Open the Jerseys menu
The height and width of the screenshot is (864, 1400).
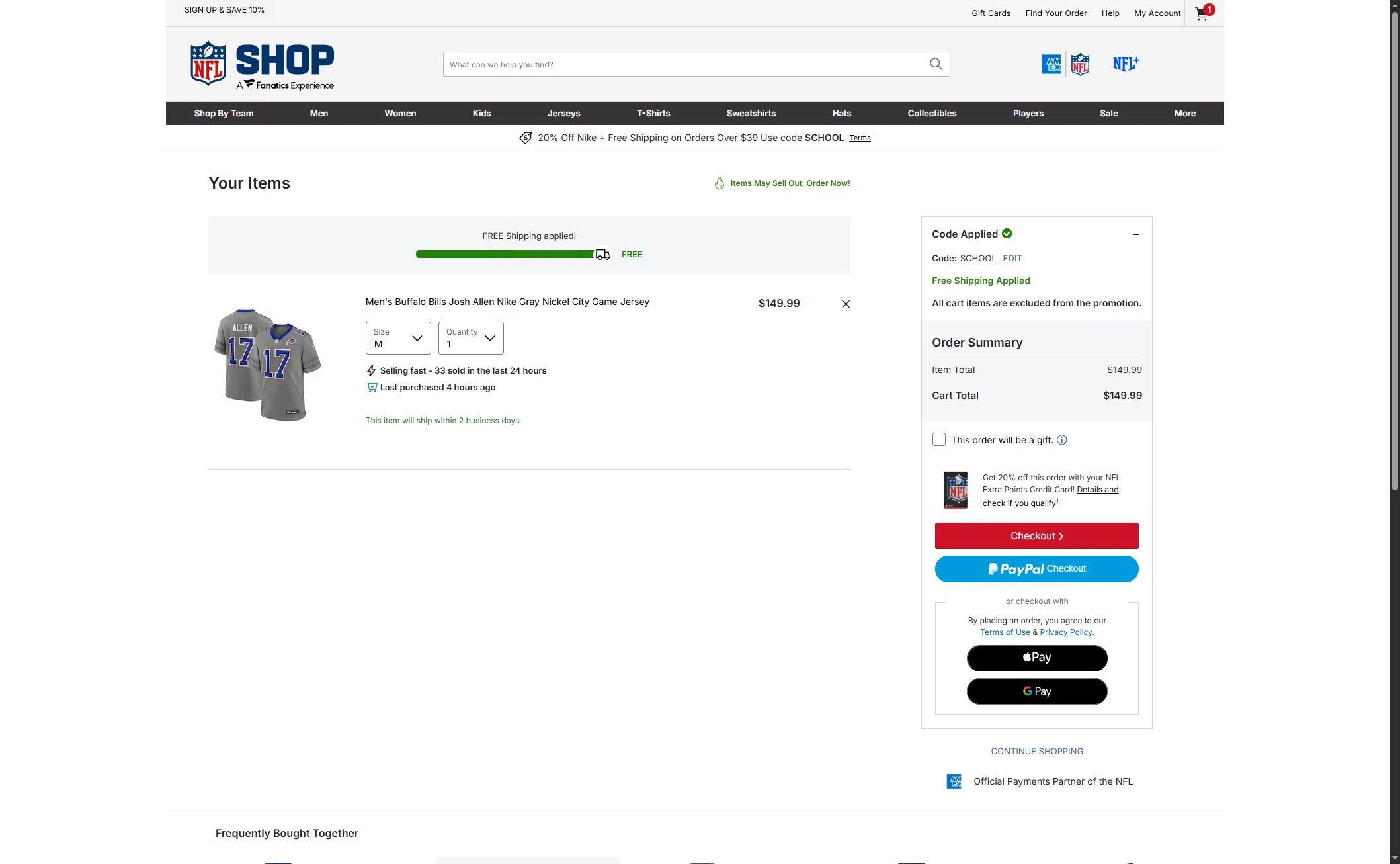tap(564, 113)
